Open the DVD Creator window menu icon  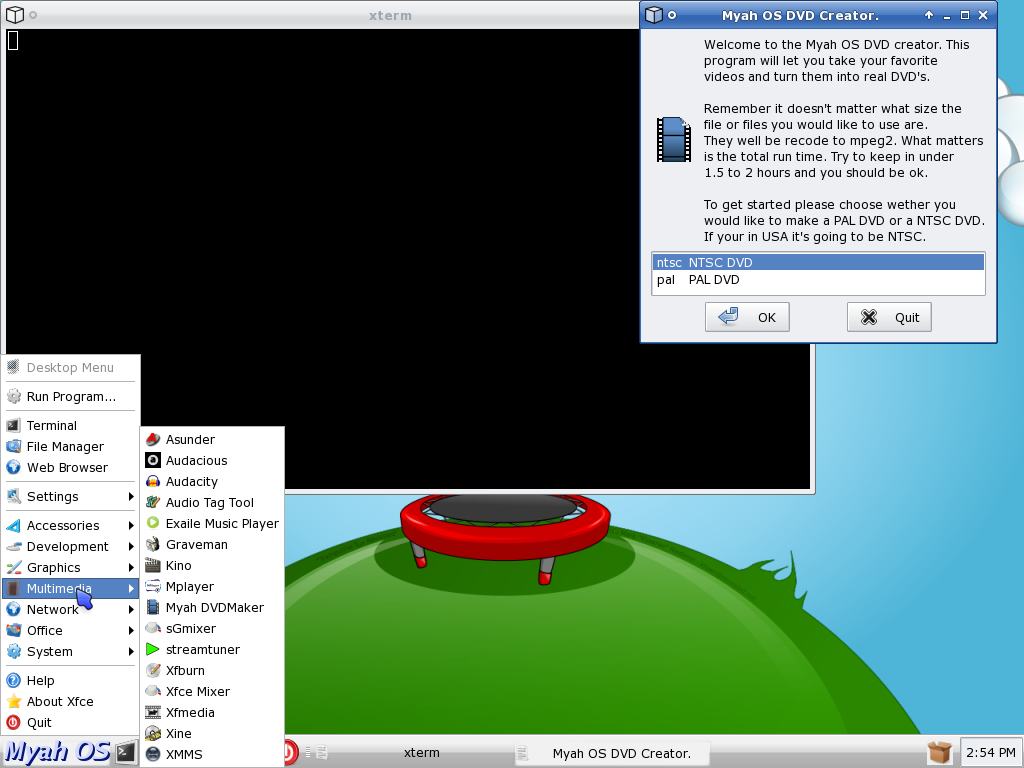point(654,14)
